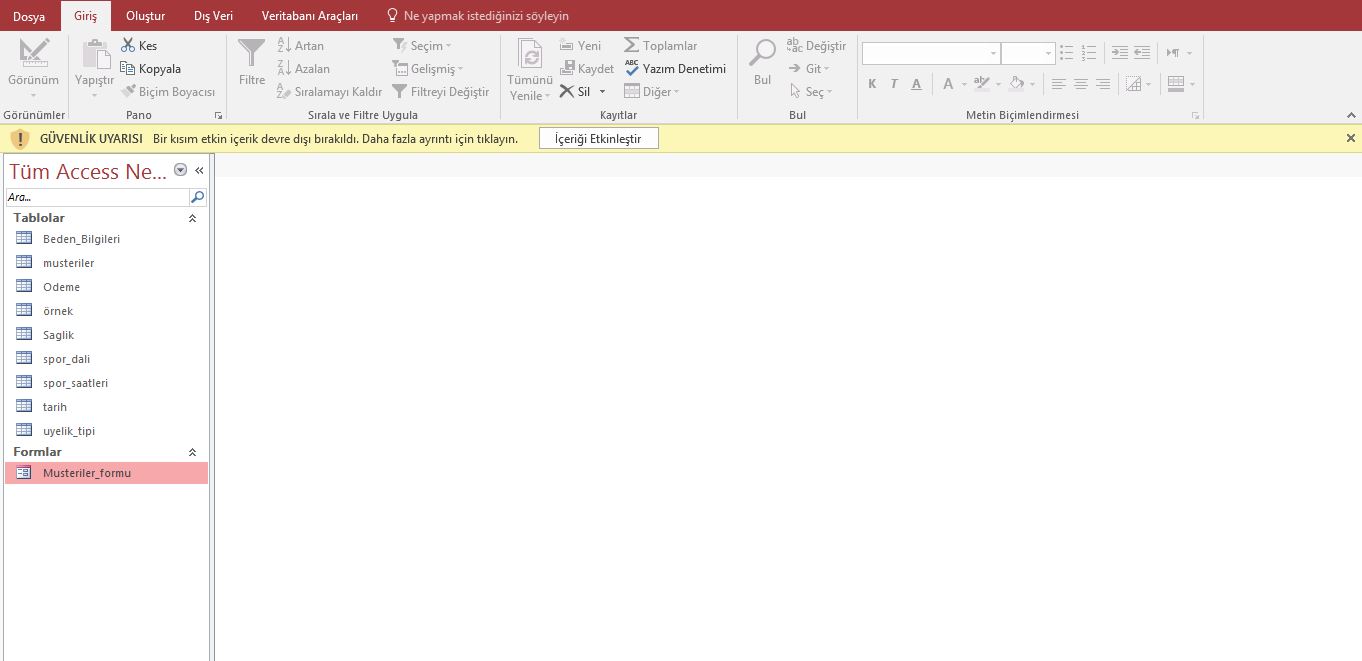Collapse the Tablolar group
The image size is (1362, 661).
point(193,218)
